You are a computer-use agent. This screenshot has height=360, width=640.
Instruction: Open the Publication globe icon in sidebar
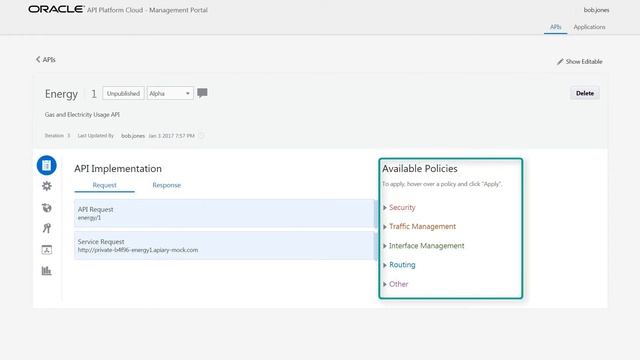point(47,208)
